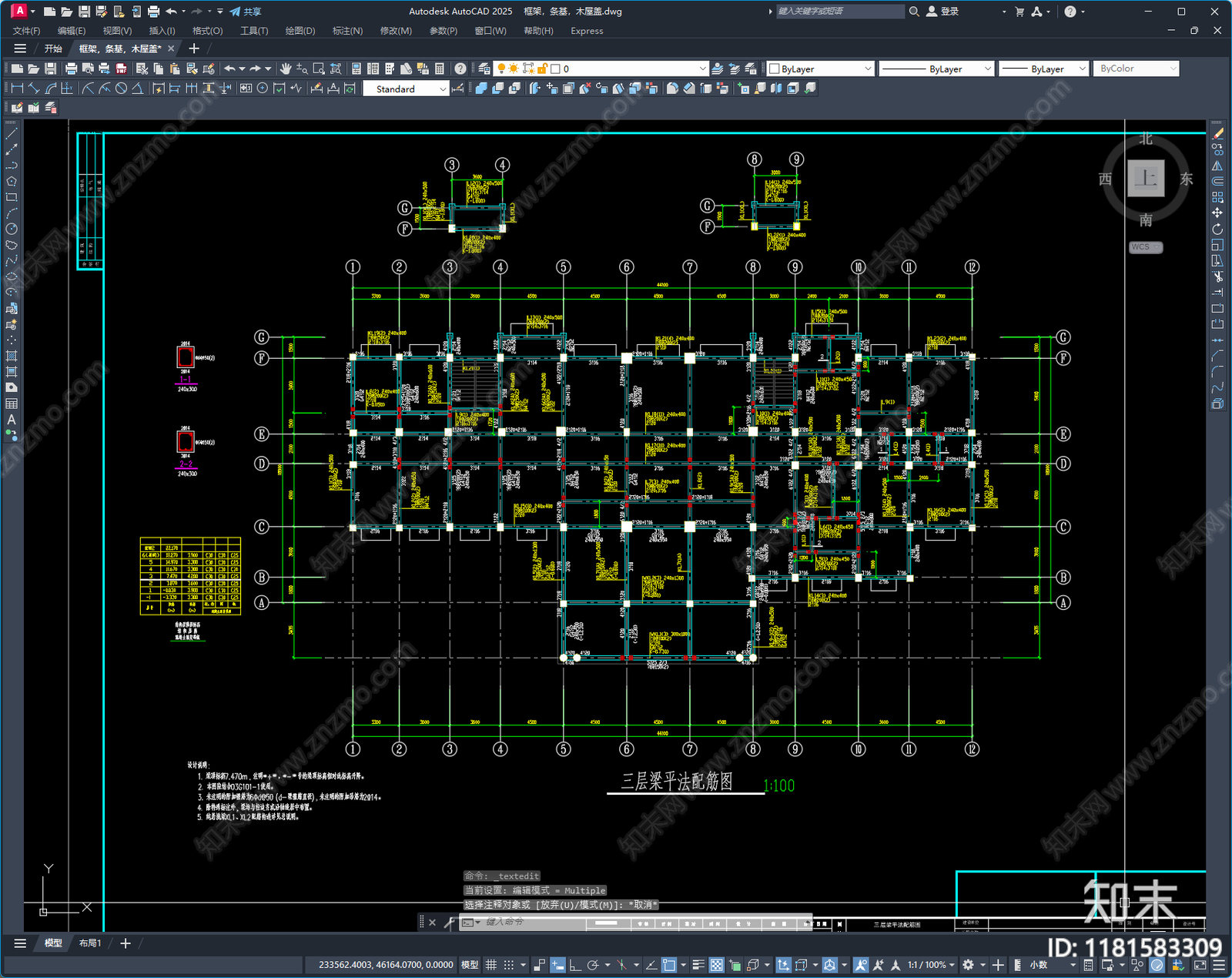Open the QuickCalc calculator icon
This screenshot has height=978, width=1232.
(440, 69)
